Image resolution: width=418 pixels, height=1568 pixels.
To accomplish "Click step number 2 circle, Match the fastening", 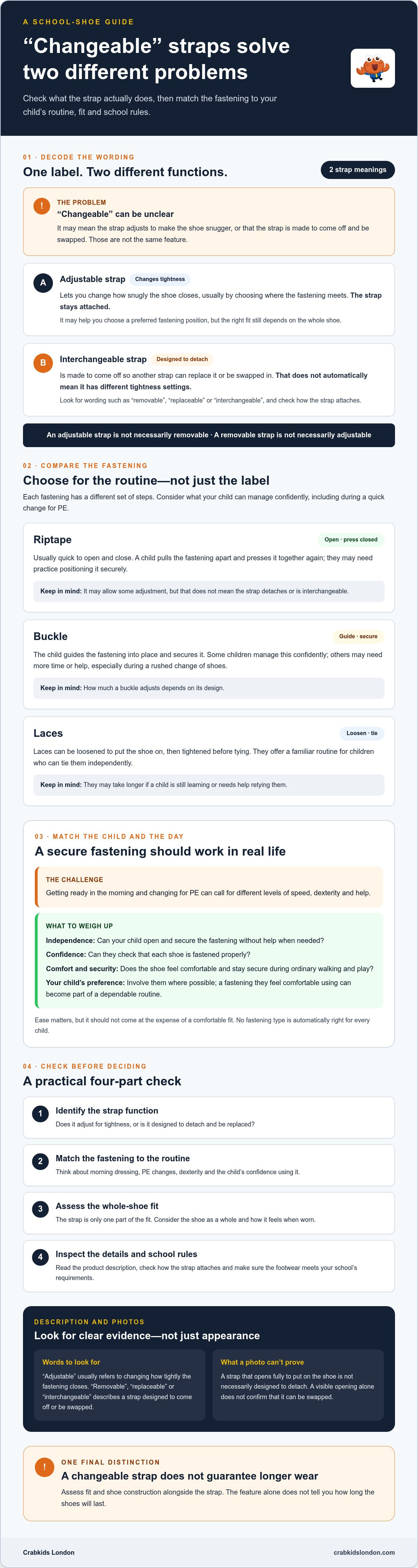I will (40, 1161).
